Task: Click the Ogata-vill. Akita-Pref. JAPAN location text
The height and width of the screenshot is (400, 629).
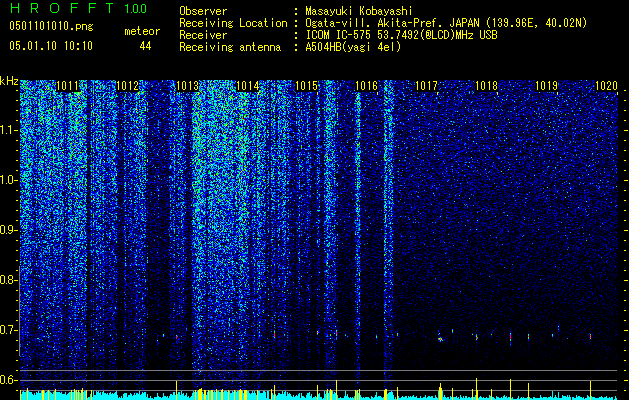Action: tap(444, 23)
